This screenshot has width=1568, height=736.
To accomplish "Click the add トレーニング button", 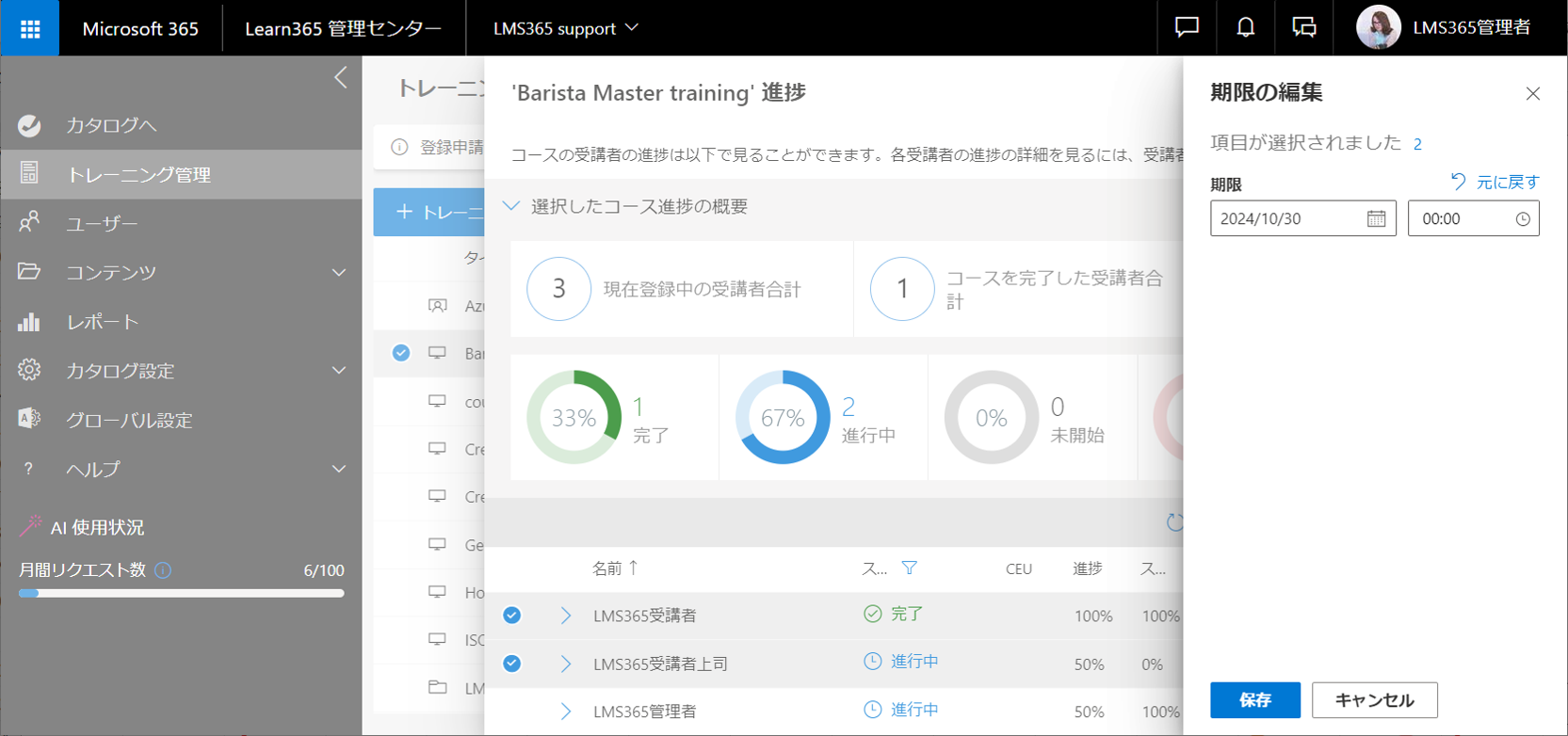I will coord(429,212).
